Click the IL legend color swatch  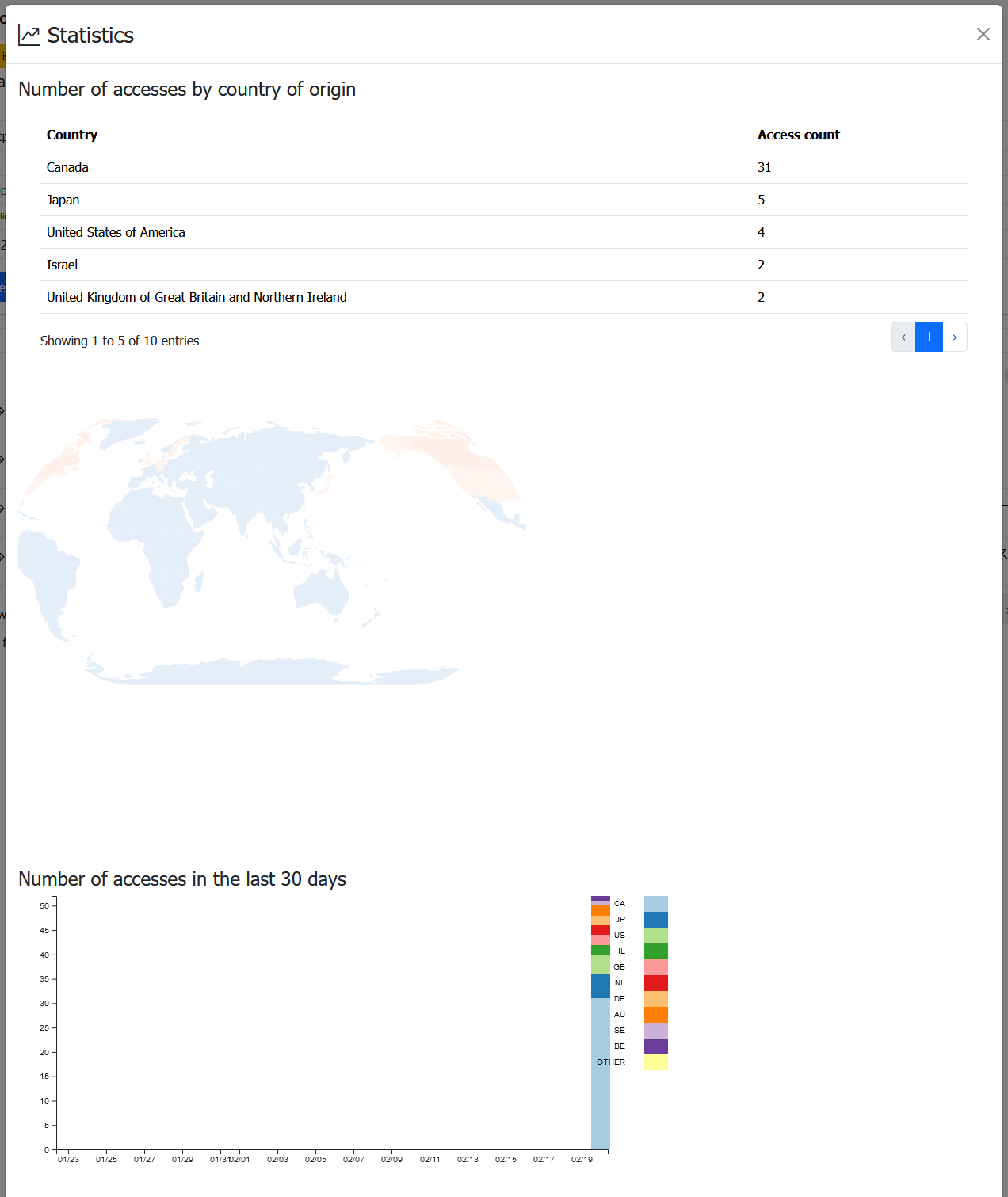pyautogui.click(x=656, y=951)
